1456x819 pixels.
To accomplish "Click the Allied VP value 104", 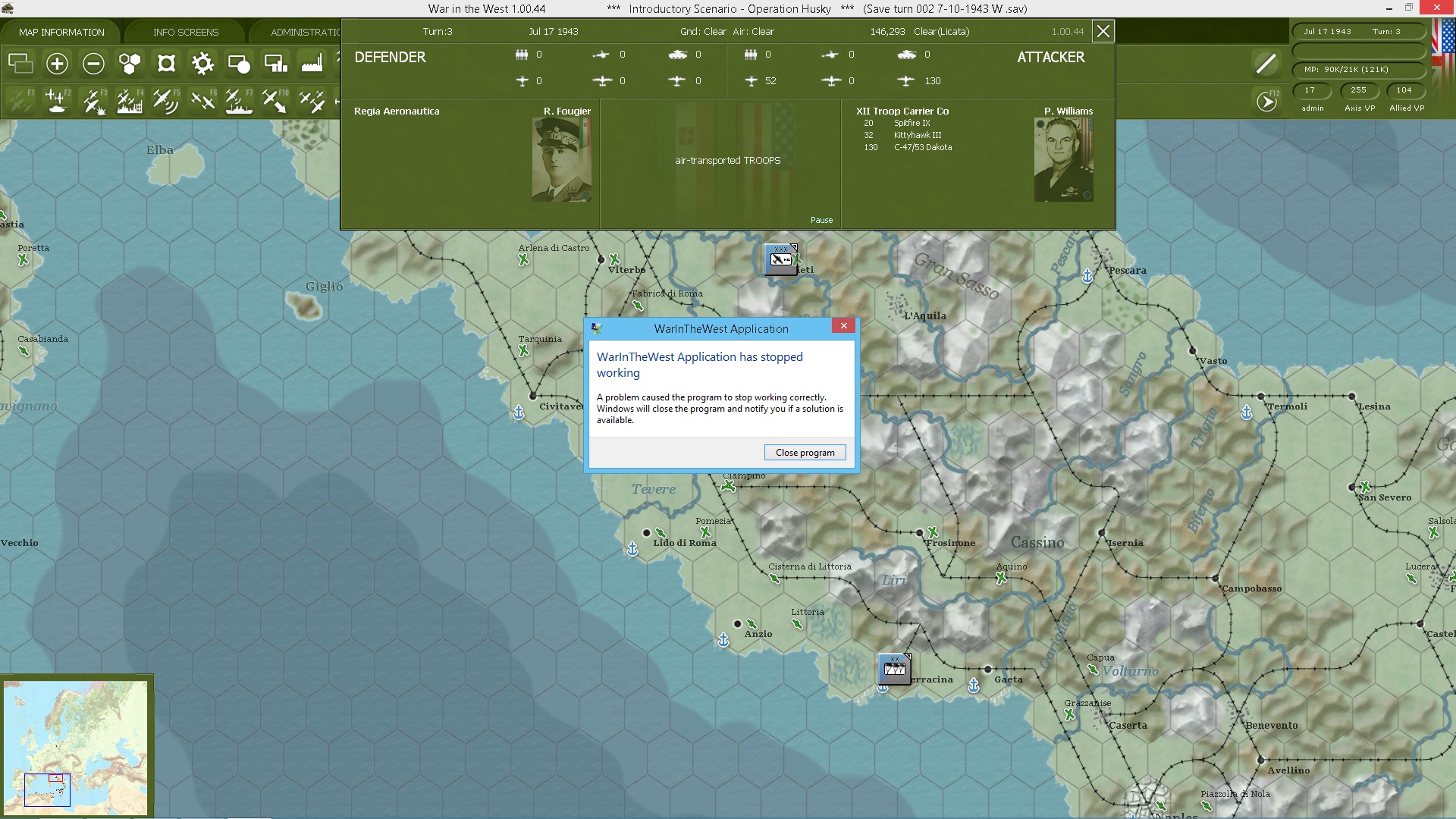I will pyautogui.click(x=1404, y=90).
